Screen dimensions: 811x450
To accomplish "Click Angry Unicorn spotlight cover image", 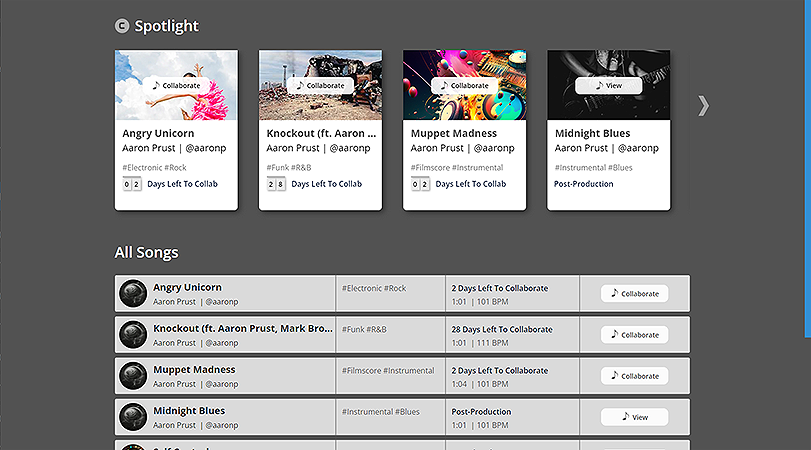I will point(176,85).
